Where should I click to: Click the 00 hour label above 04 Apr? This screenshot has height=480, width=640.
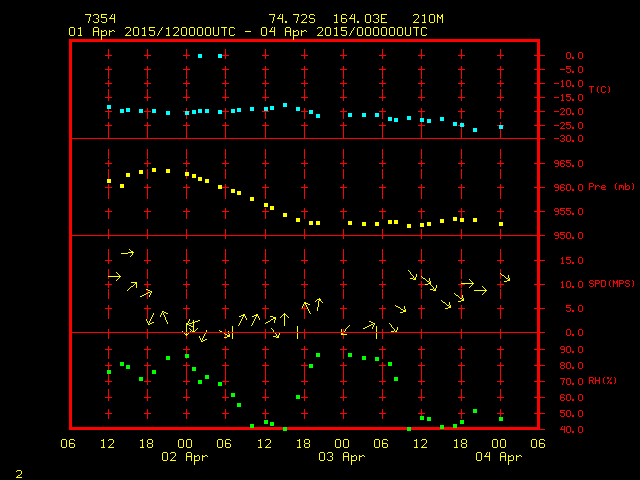(x=499, y=444)
